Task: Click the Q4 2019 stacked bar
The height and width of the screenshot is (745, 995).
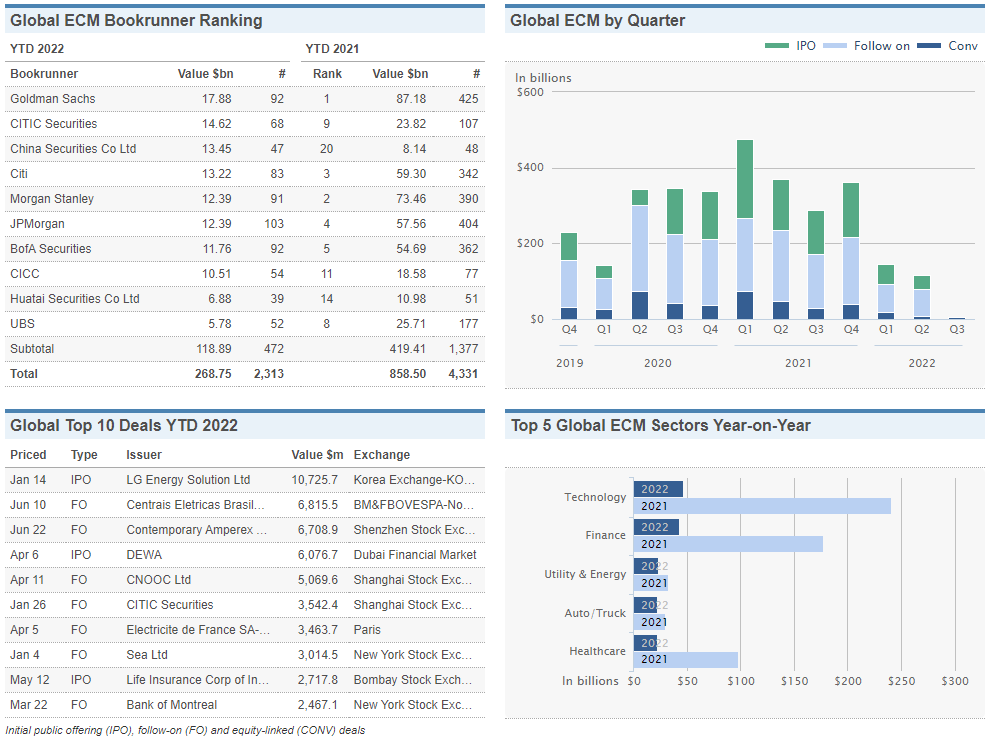Action: [569, 276]
